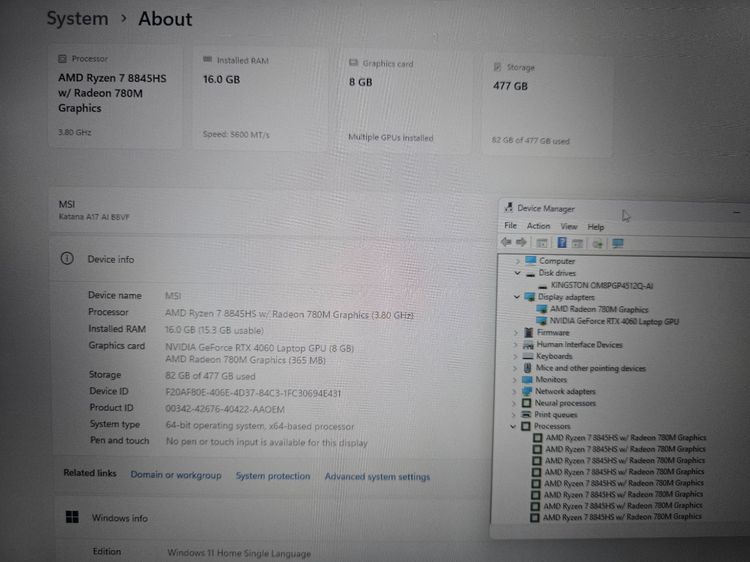Expand the Print queues node

(513, 415)
